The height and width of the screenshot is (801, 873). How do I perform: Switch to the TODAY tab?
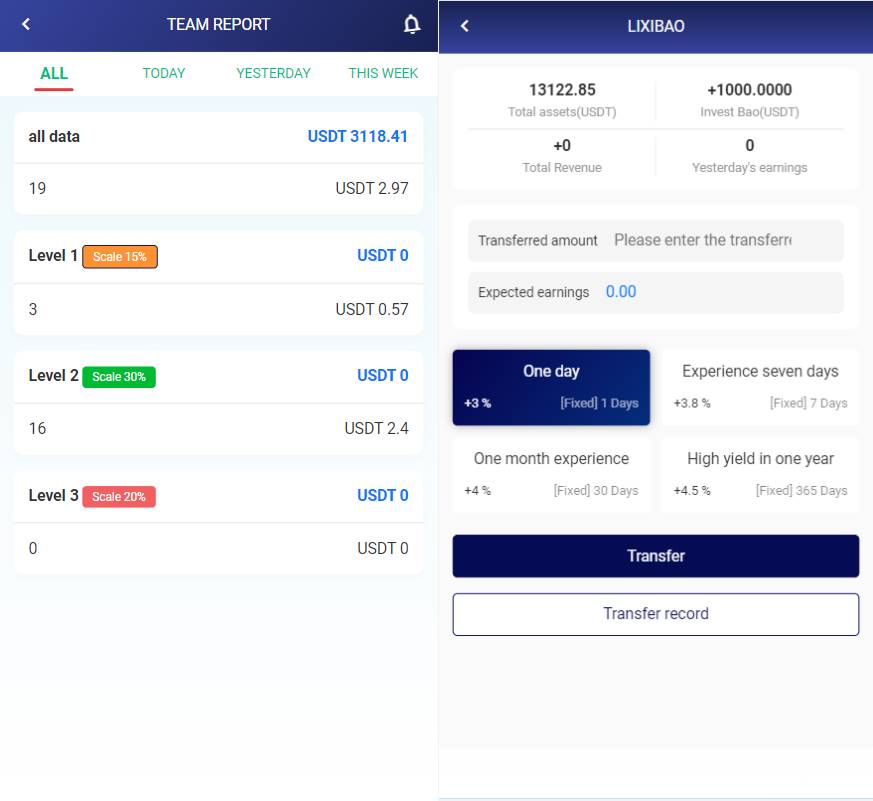click(164, 73)
